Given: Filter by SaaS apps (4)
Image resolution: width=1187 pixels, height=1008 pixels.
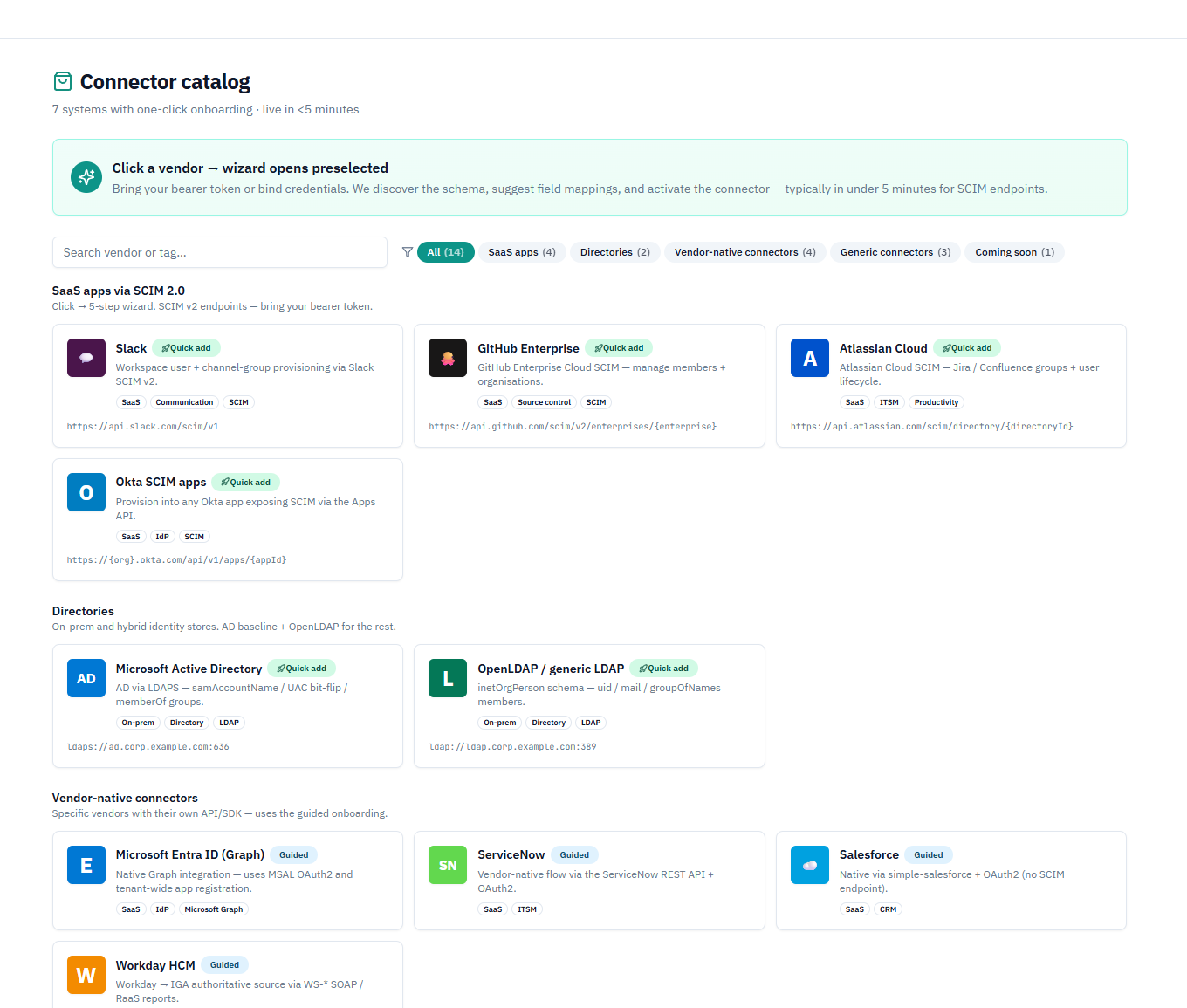Looking at the screenshot, I should (522, 252).
